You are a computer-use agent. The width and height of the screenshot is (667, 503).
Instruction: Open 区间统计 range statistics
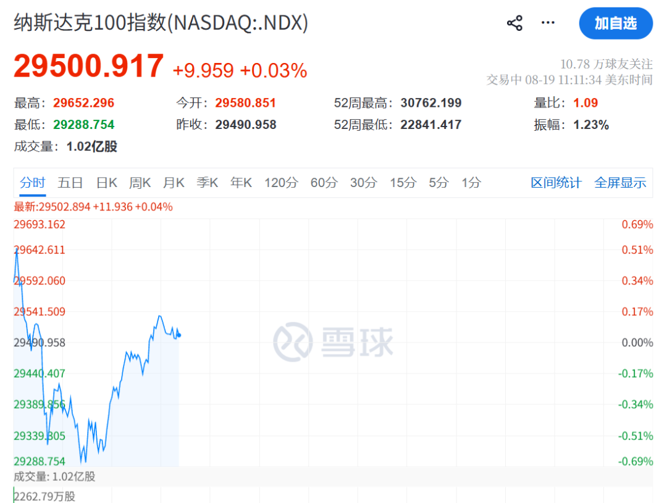[556, 183]
